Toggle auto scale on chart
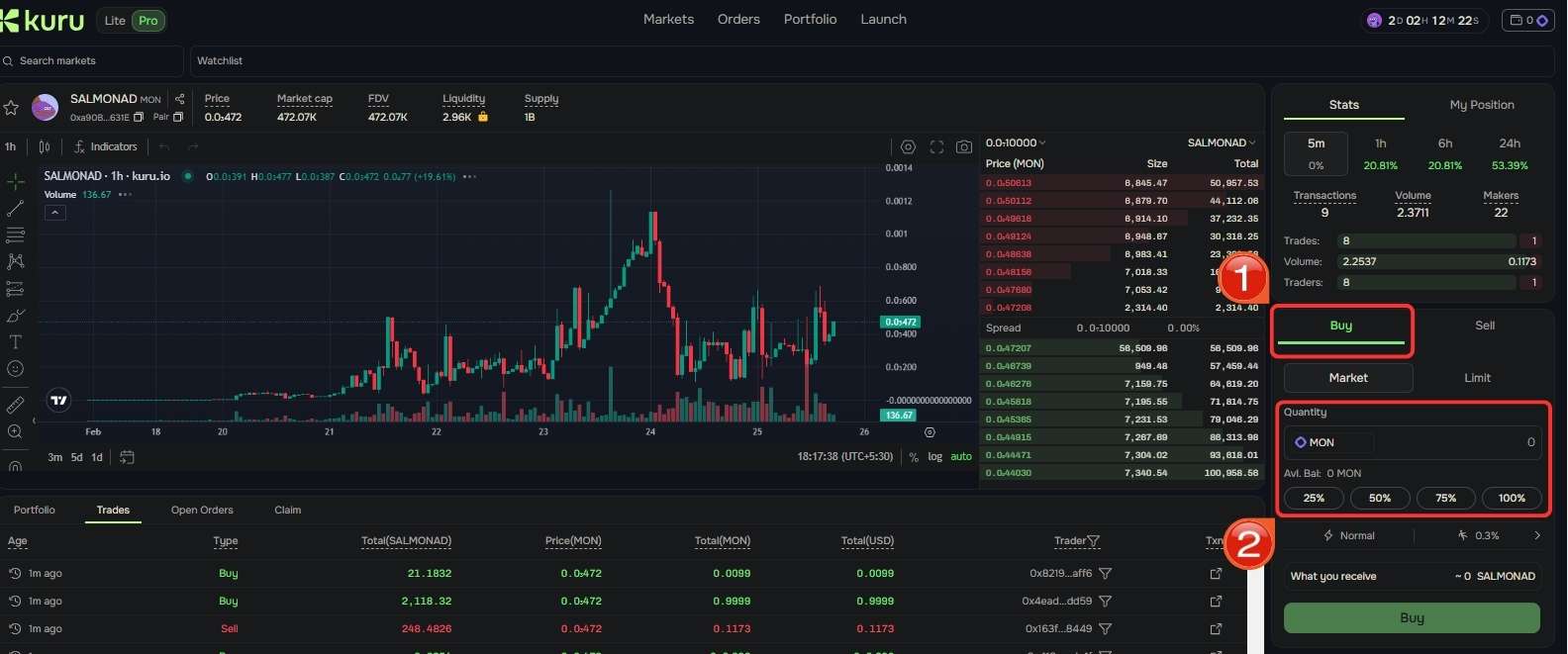1568x654 pixels. [961, 457]
